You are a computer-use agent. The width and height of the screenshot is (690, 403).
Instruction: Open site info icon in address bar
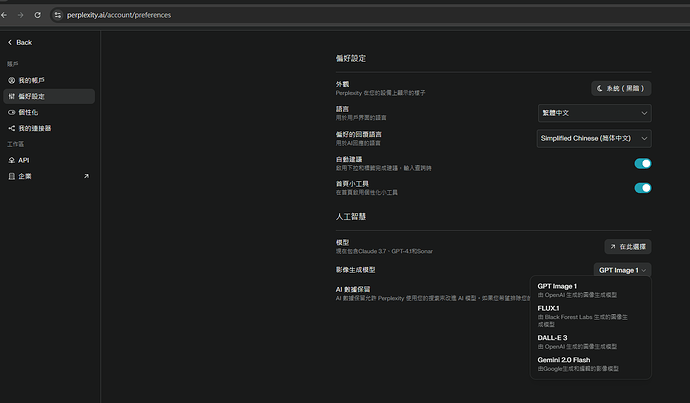[x=58, y=15]
